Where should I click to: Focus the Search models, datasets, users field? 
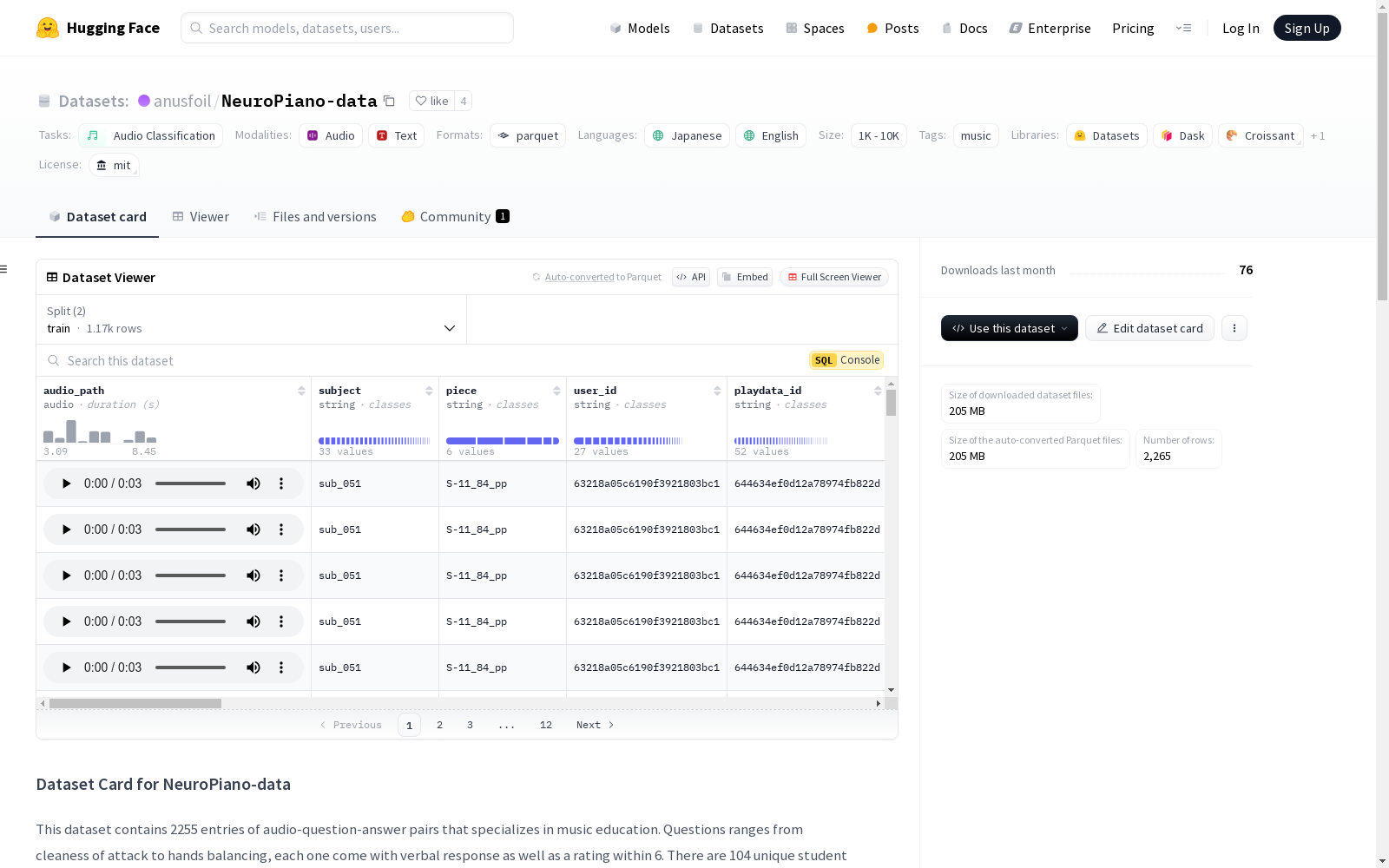(x=347, y=28)
